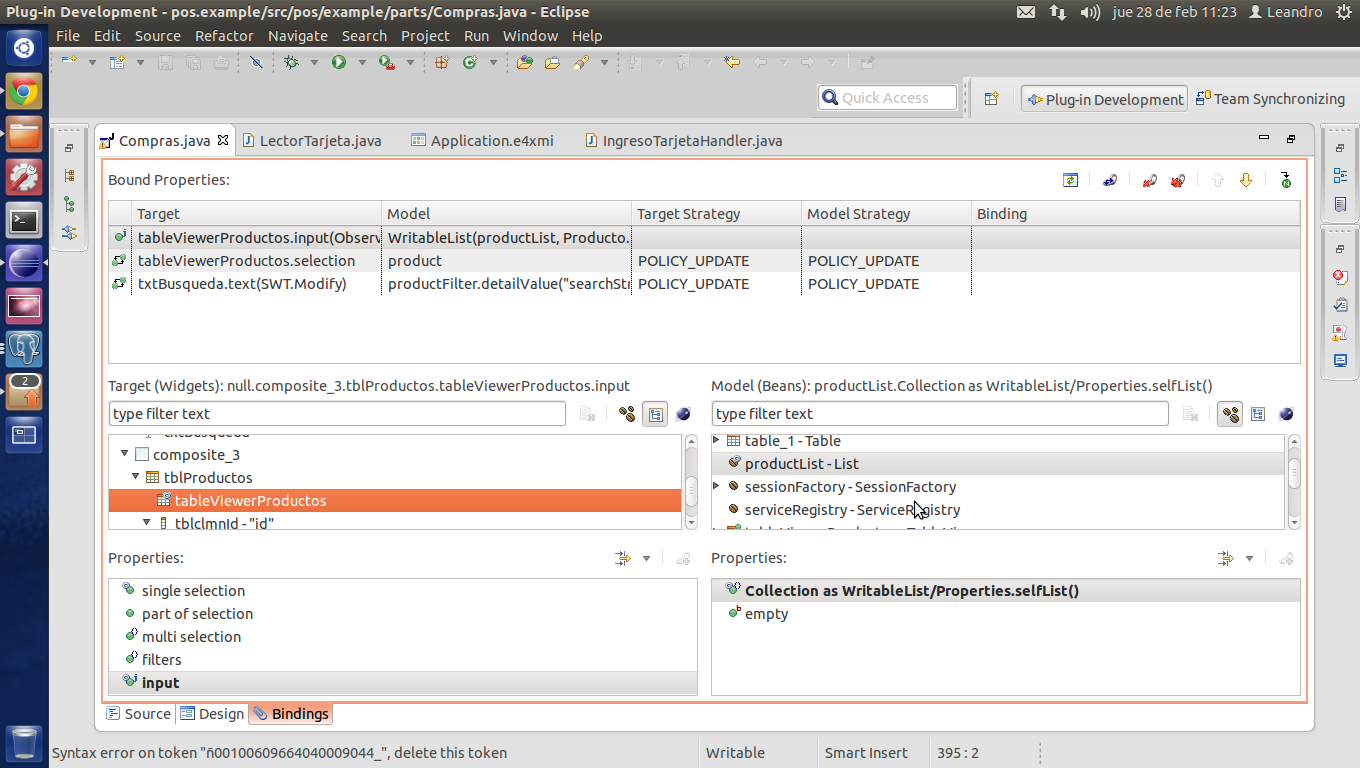Collapse the composite_3 tree node

[x=125, y=455]
